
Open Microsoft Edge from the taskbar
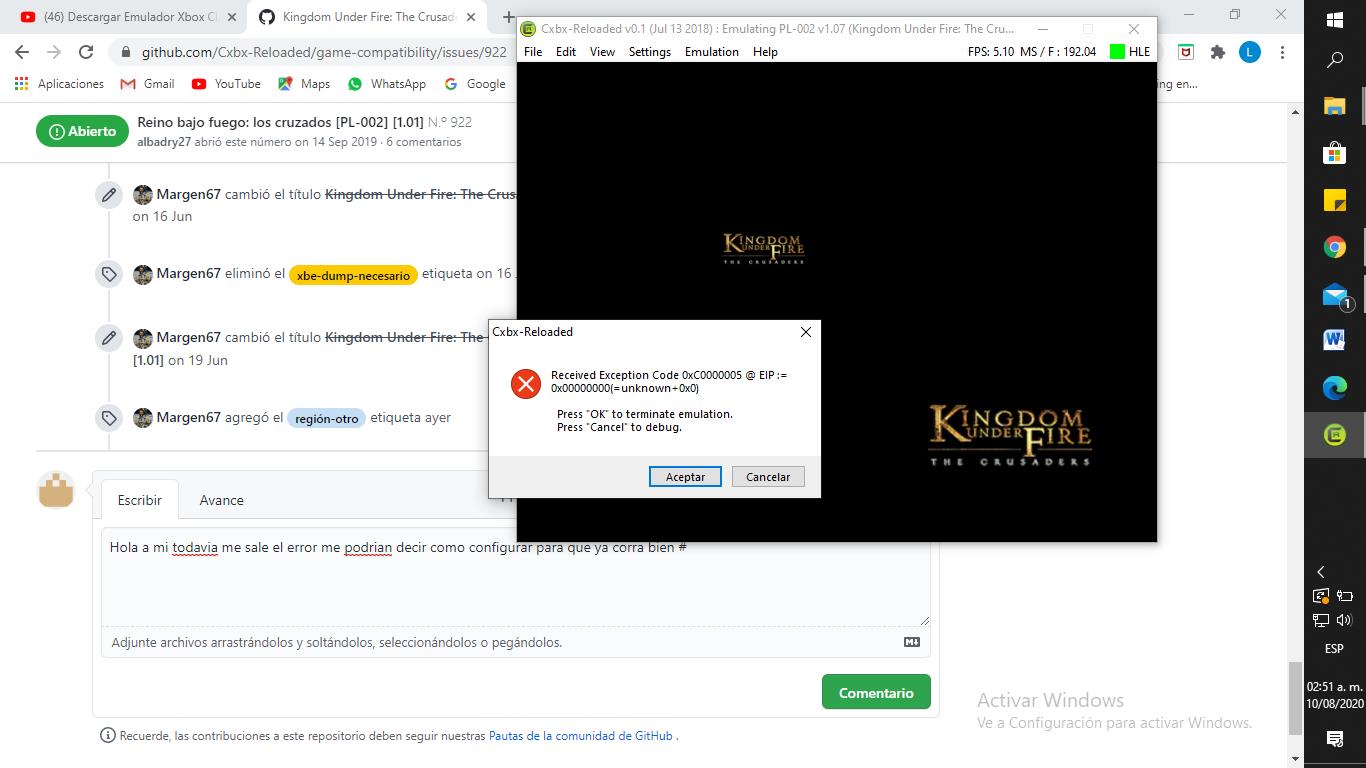pyautogui.click(x=1334, y=387)
